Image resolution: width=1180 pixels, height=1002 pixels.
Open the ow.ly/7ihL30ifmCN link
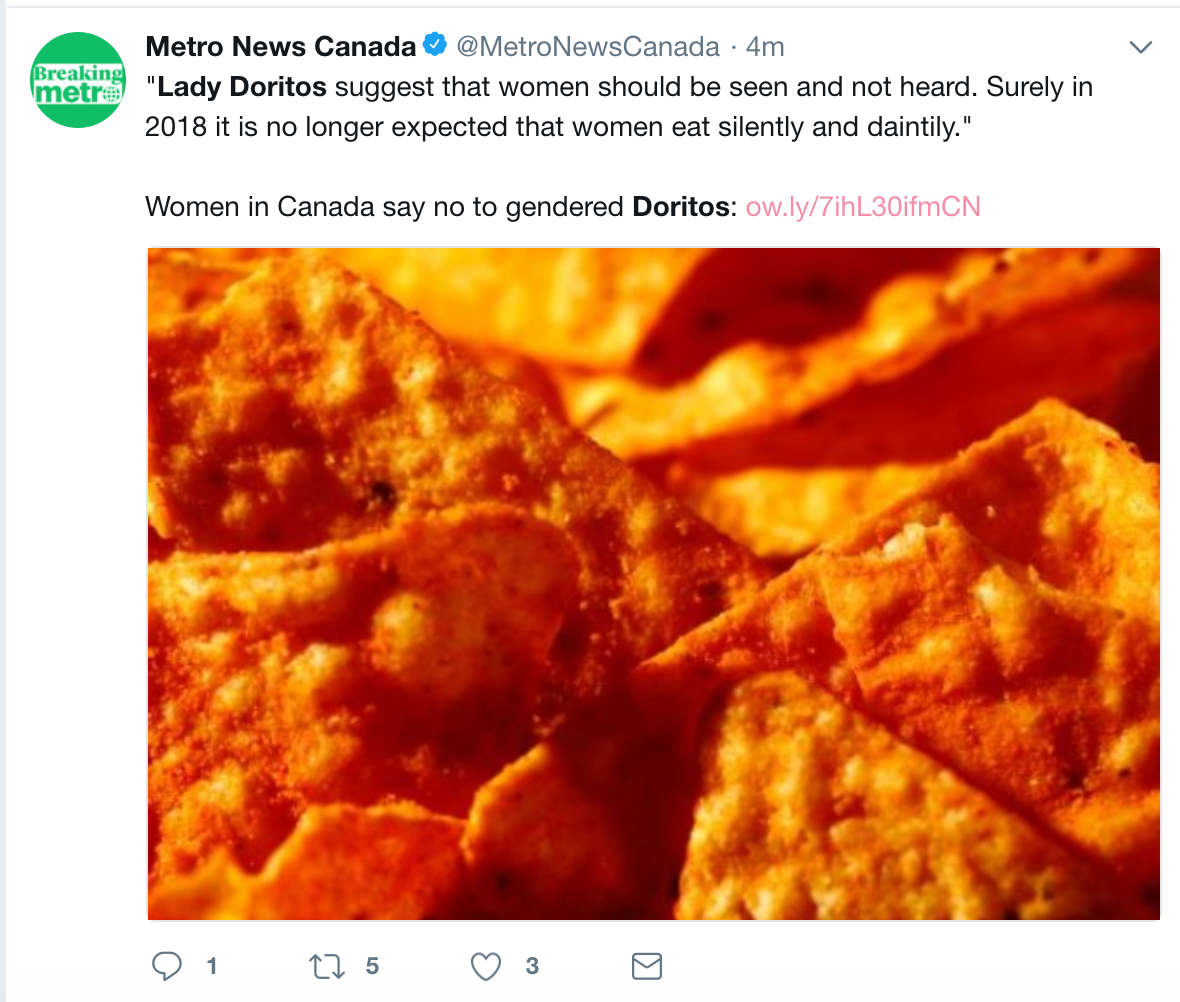863,207
